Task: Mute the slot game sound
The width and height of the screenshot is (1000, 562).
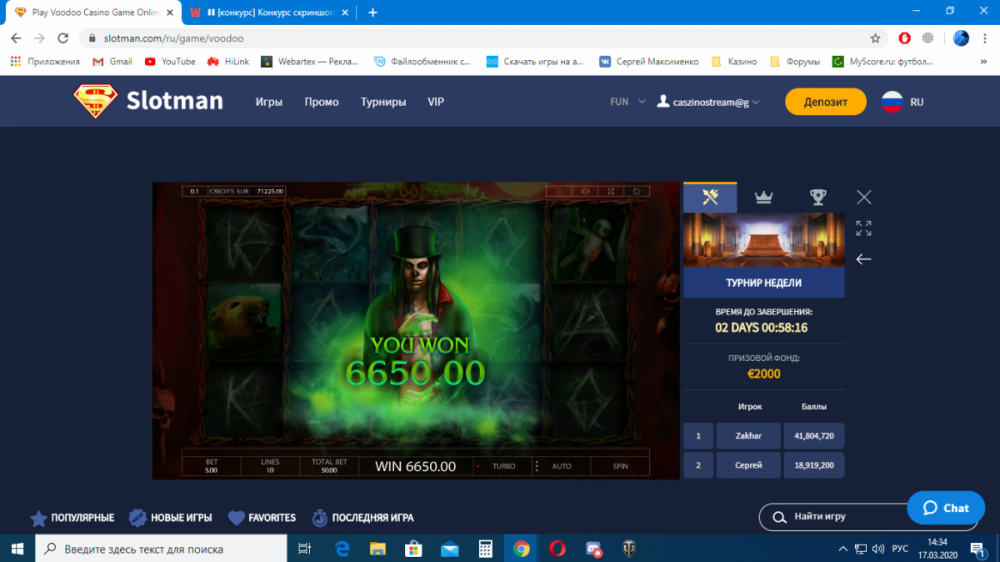Action: click(x=585, y=191)
